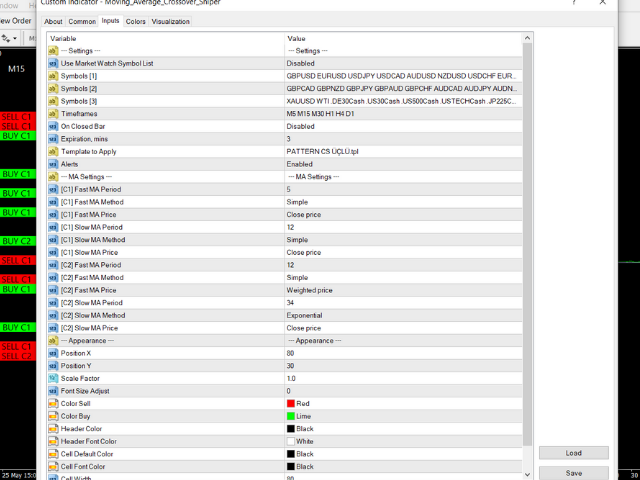
Task: Click the icon beside Position X
Action: point(53,353)
